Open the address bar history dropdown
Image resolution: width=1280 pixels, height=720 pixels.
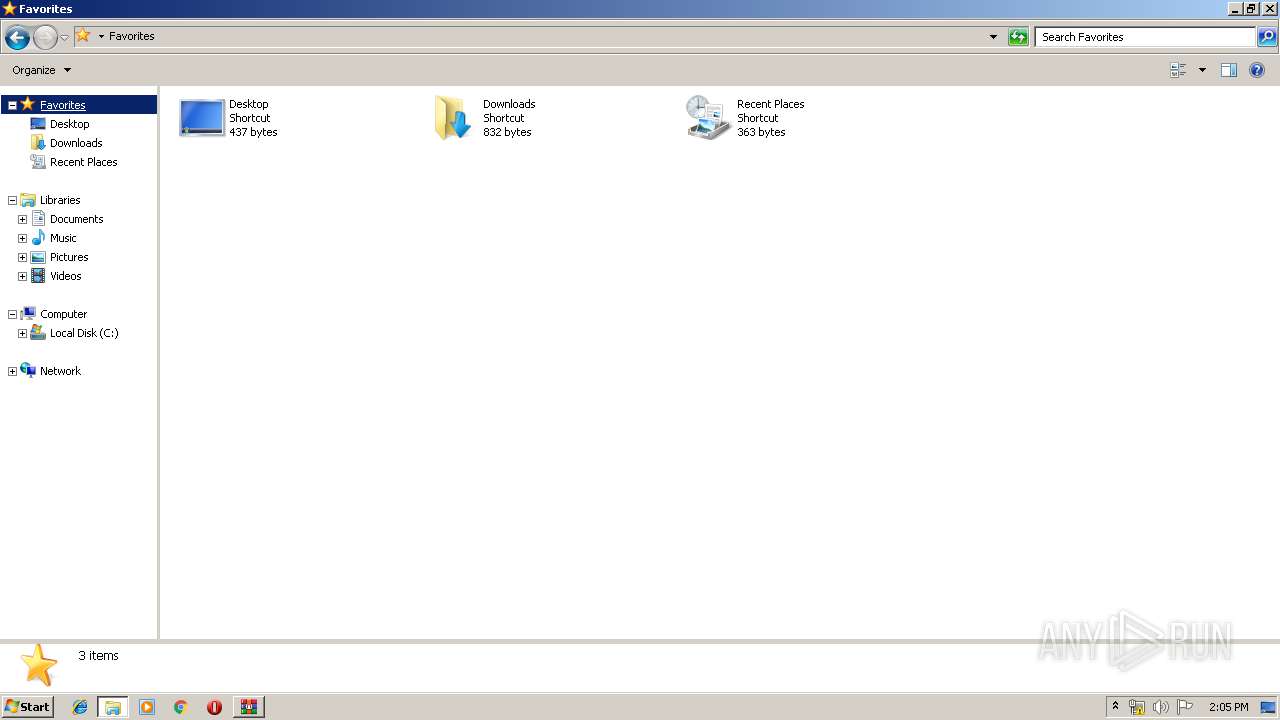click(x=993, y=37)
